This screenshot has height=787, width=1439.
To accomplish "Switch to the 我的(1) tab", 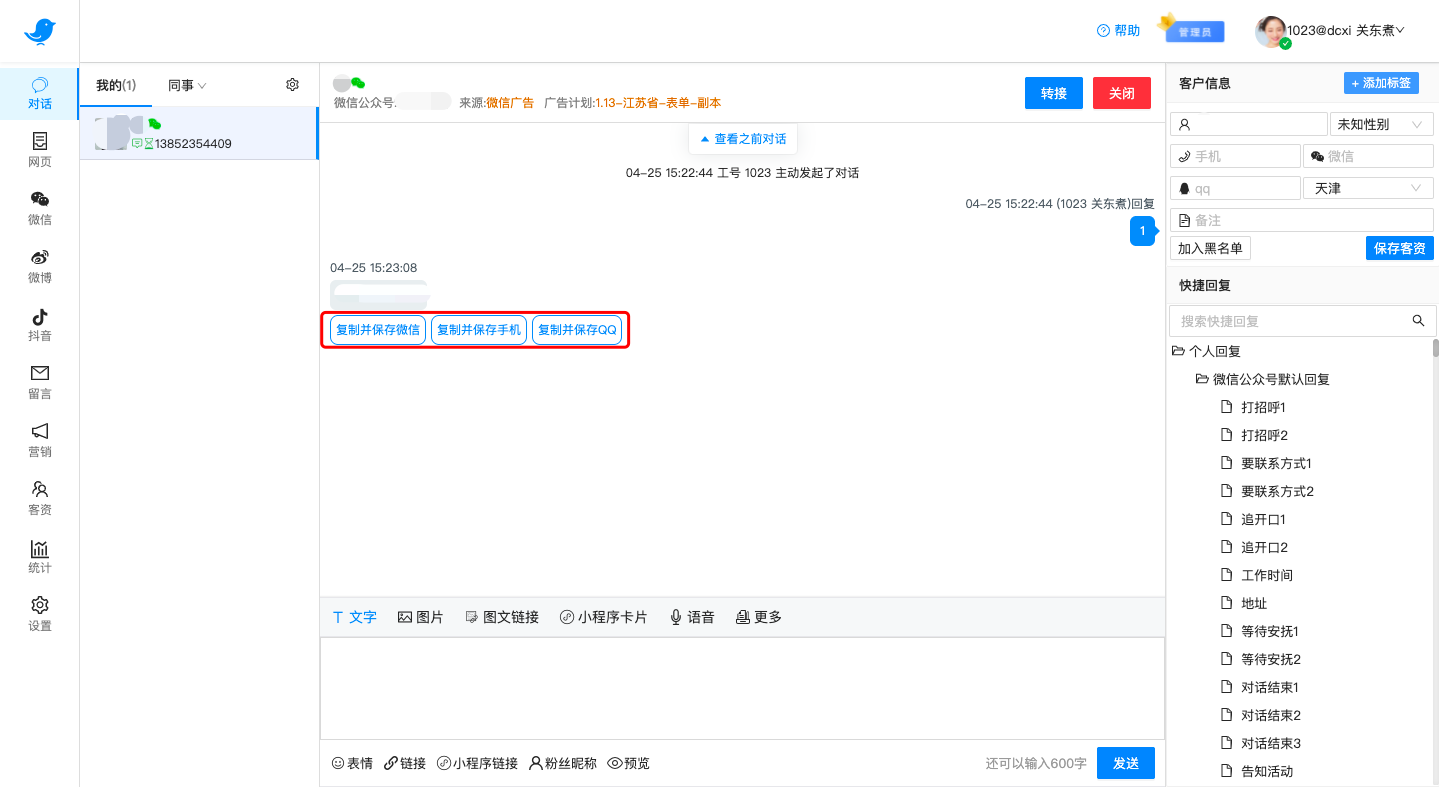I will [x=115, y=84].
